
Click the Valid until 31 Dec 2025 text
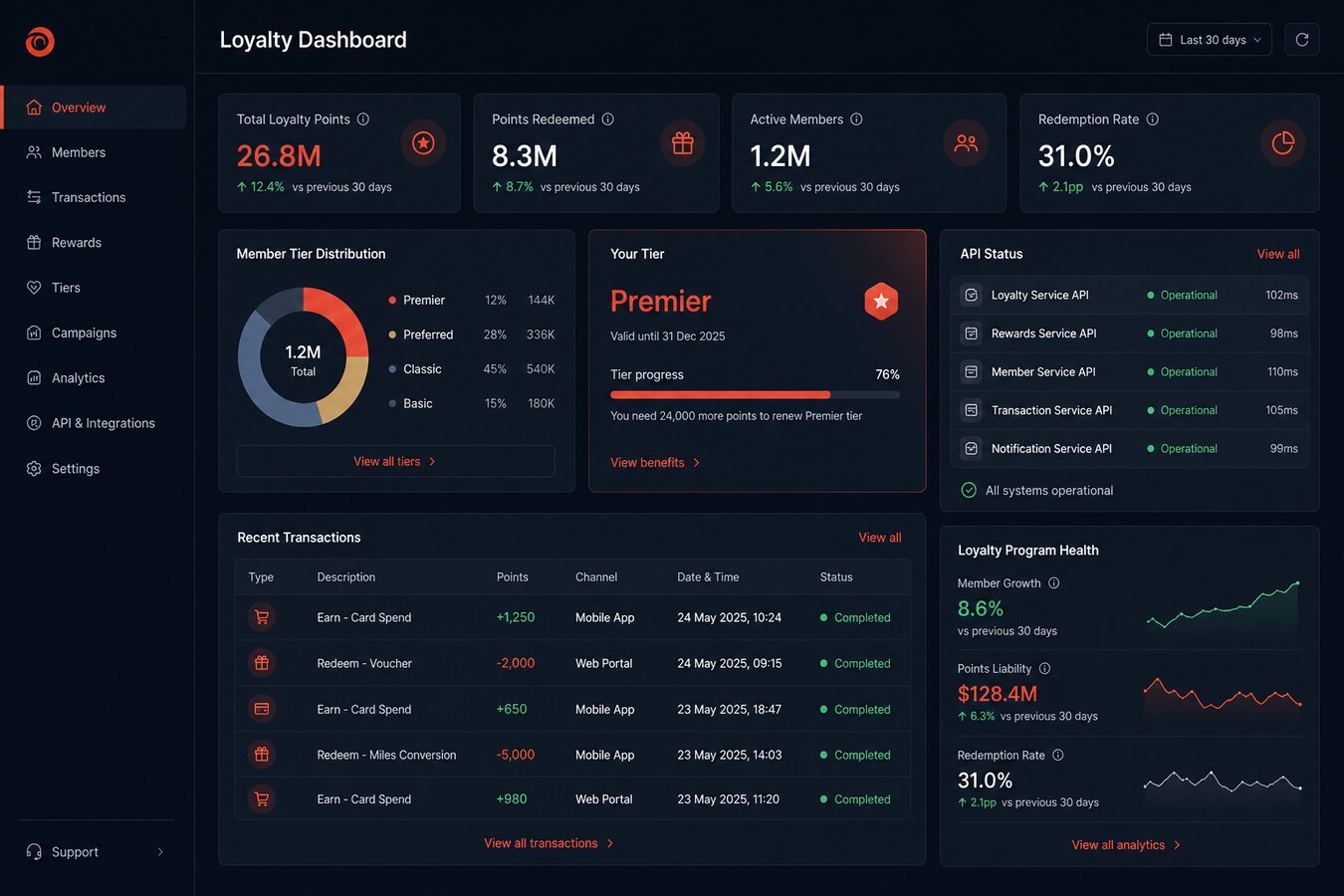tap(668, 336)
